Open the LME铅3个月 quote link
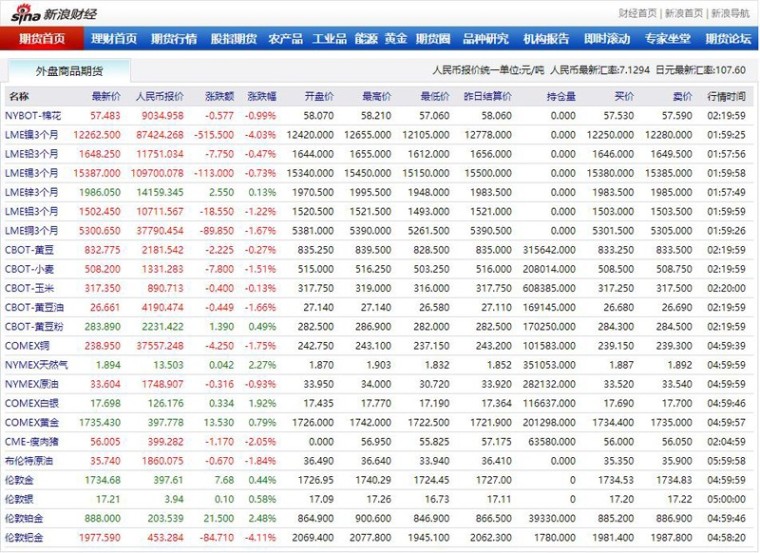Viewport: 760px width, 553px height. [32, 154]
